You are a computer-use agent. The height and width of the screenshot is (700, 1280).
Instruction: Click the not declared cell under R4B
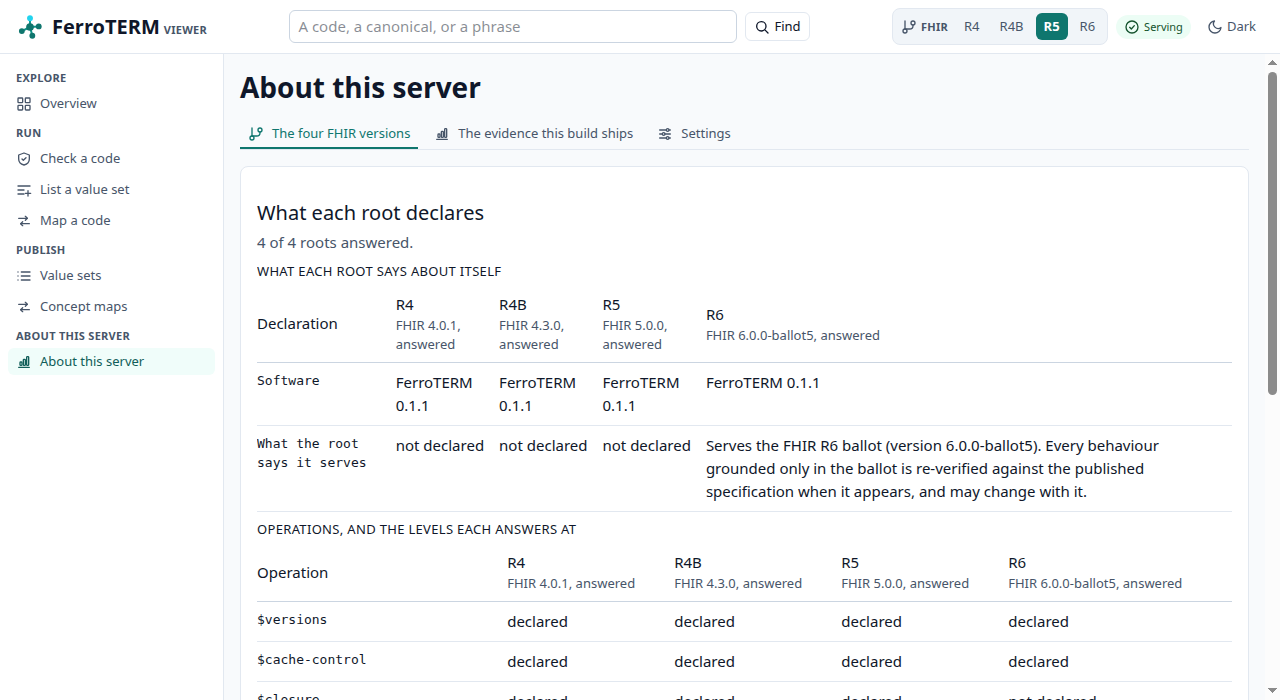point(543,446)
